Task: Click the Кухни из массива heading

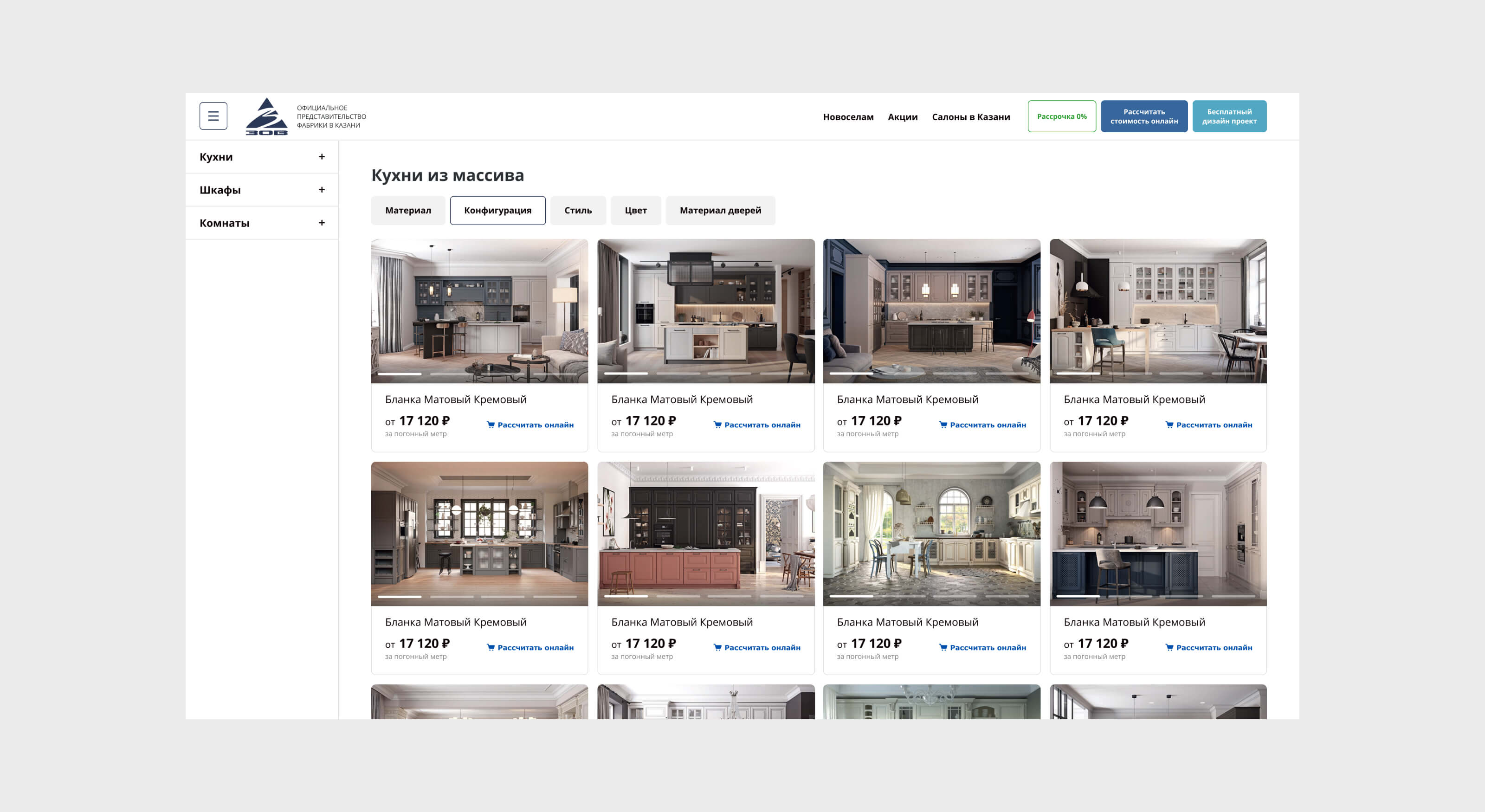Action: tap(447, 174)
